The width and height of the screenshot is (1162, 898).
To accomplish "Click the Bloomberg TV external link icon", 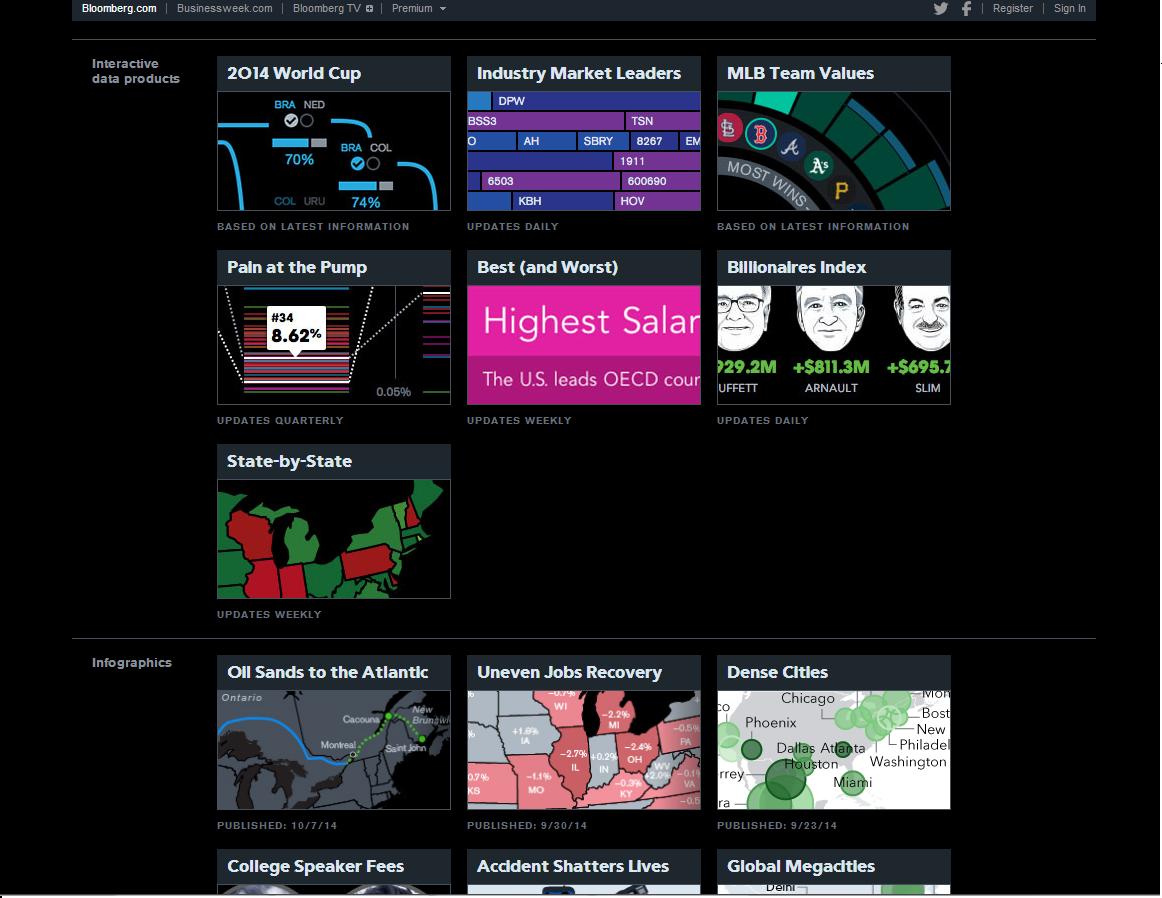I will [x=369, y=9].
